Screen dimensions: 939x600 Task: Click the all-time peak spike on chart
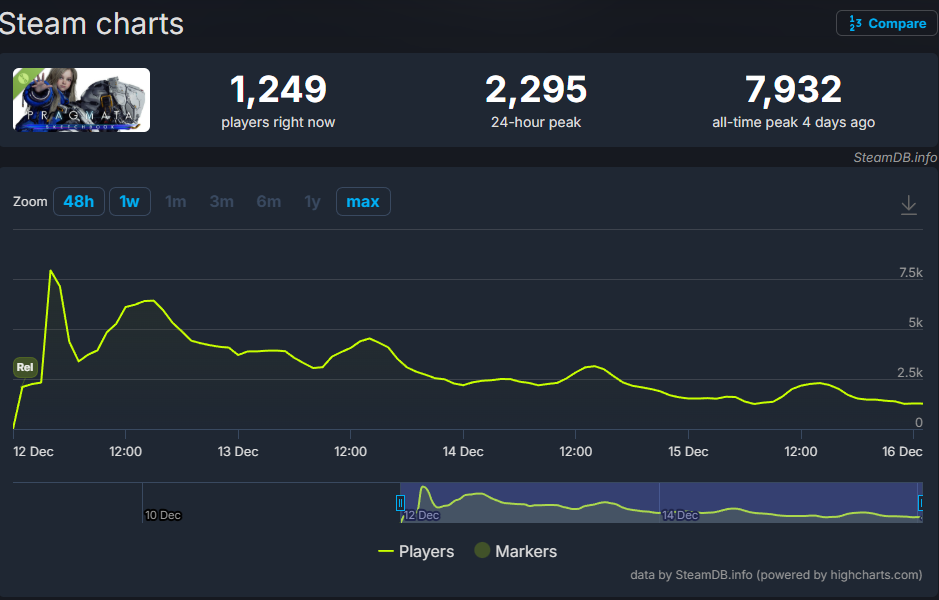51,271
